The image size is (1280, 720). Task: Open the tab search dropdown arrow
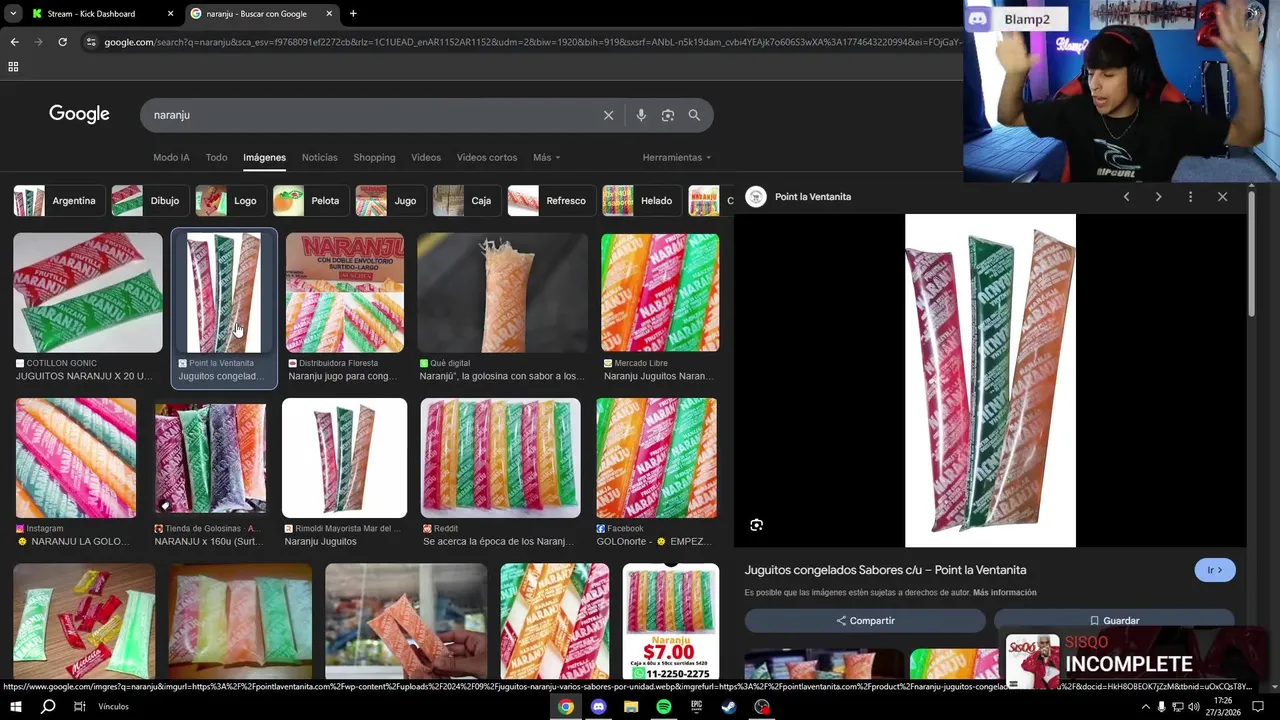[13, 14]
